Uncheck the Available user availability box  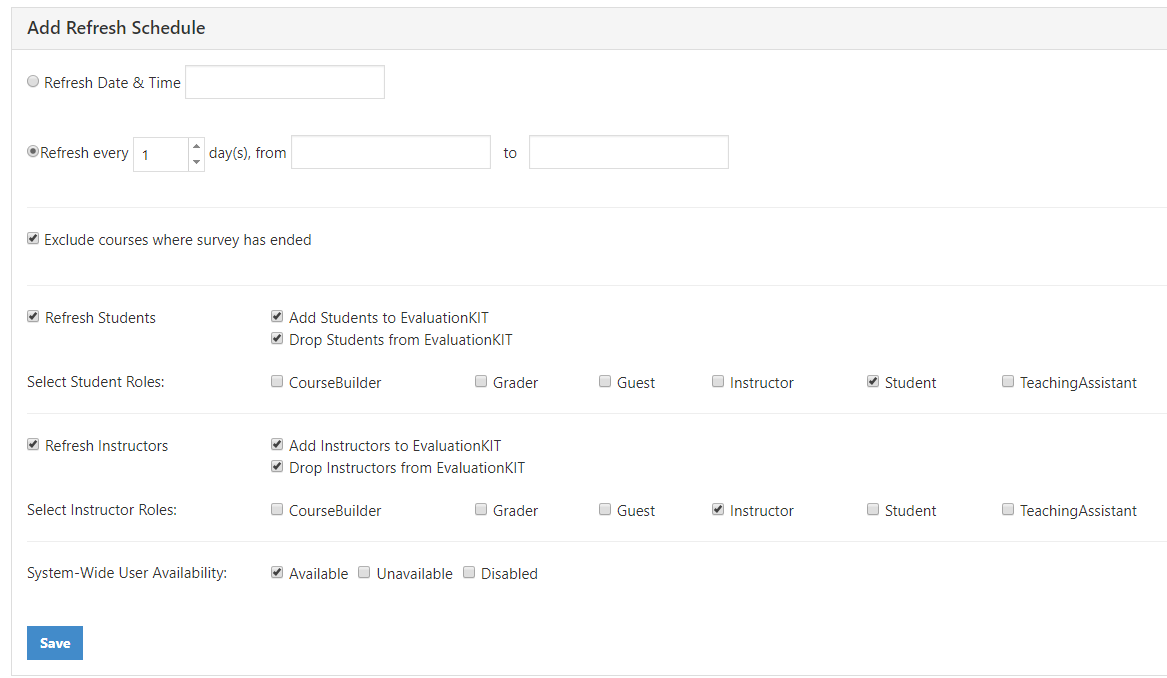(x=277, y=573)
